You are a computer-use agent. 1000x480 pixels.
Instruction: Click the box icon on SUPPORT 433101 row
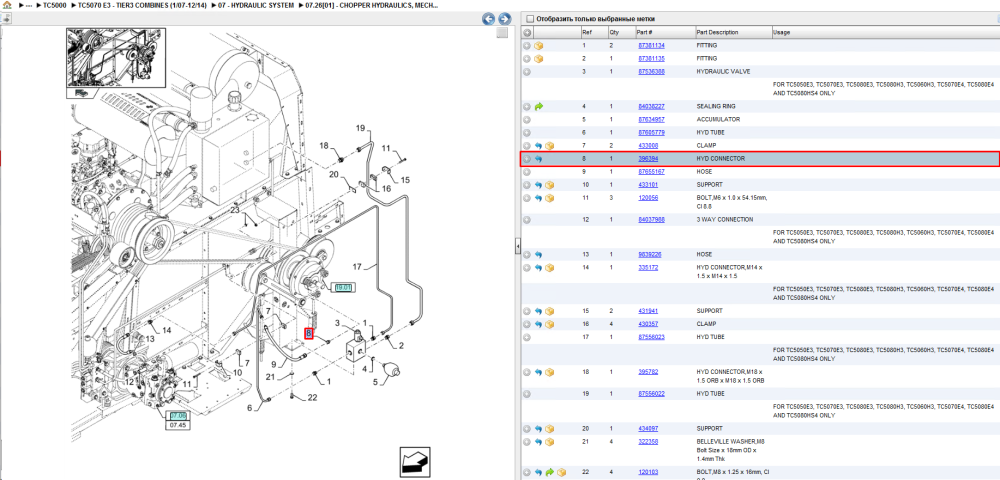point(549,185)
